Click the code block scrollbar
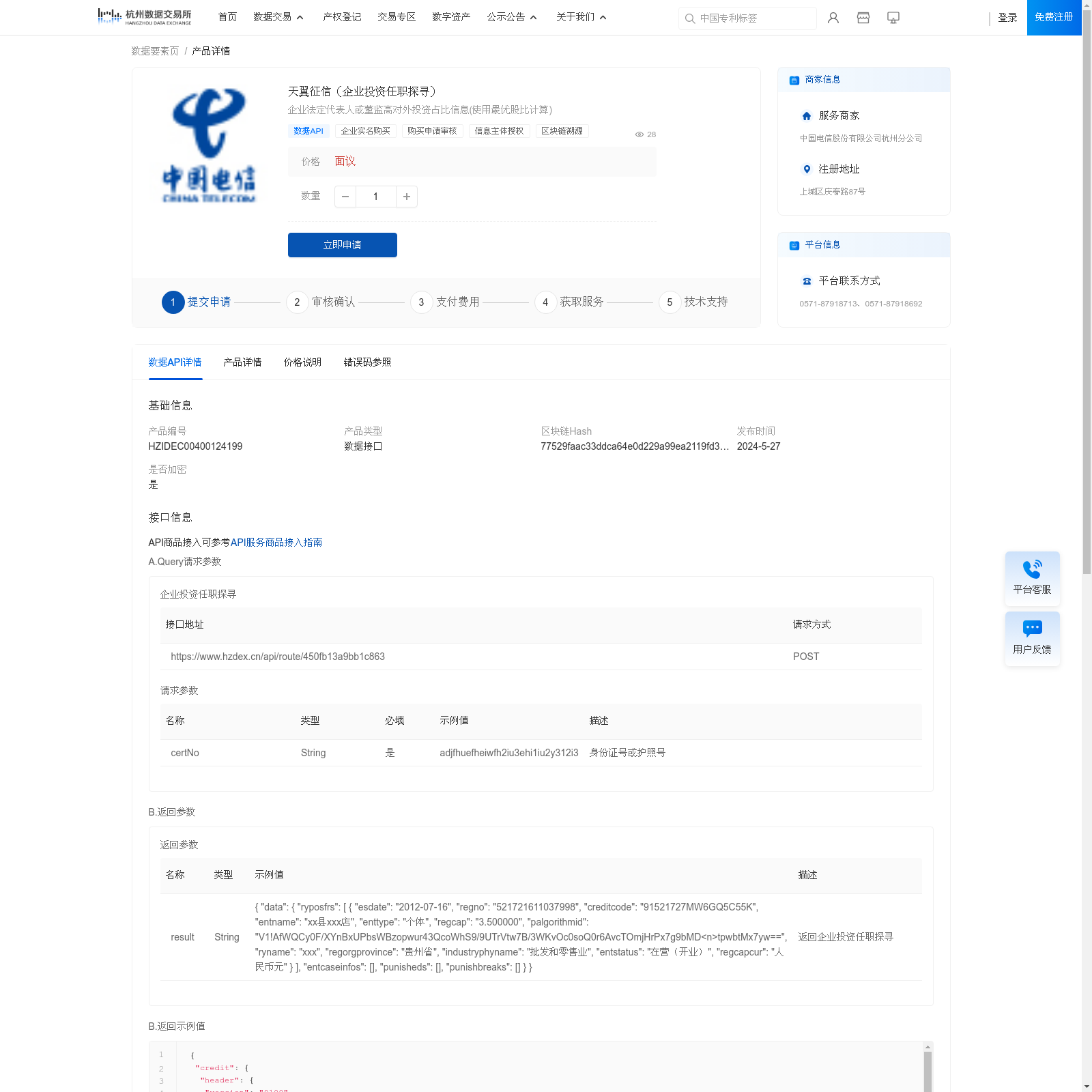1092x1092 pixels. (x=928, y=1072)
